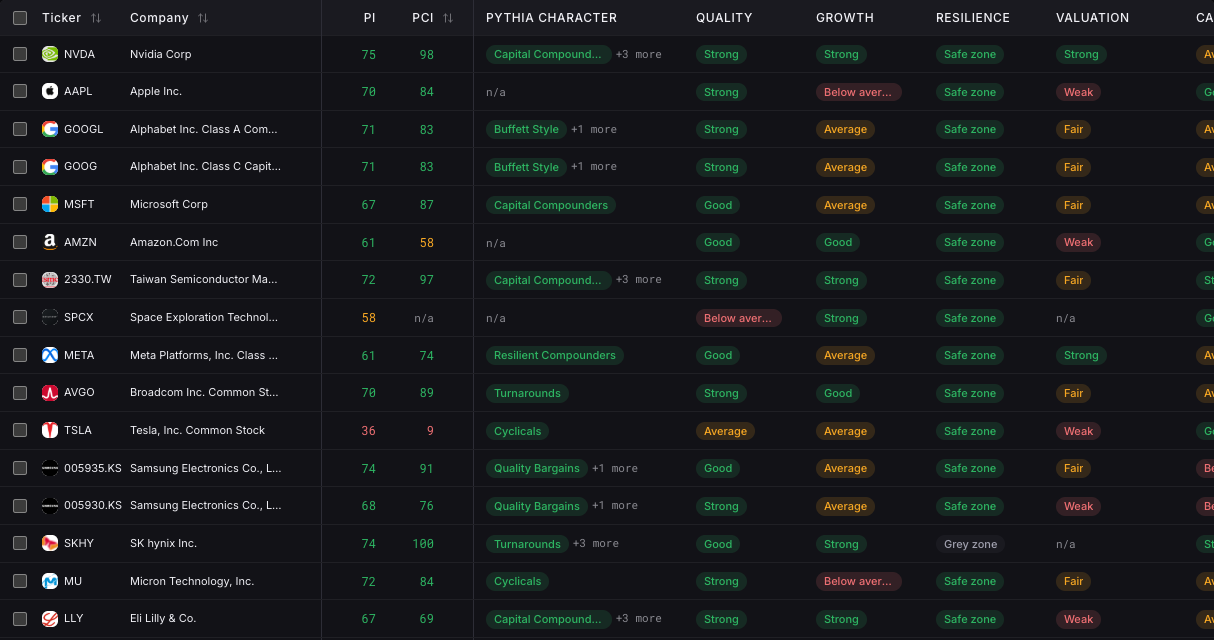Click the Broadcom AVGO logo icon
The height and width of the screenshot is (640, 1214).
[x=50, y=393]
